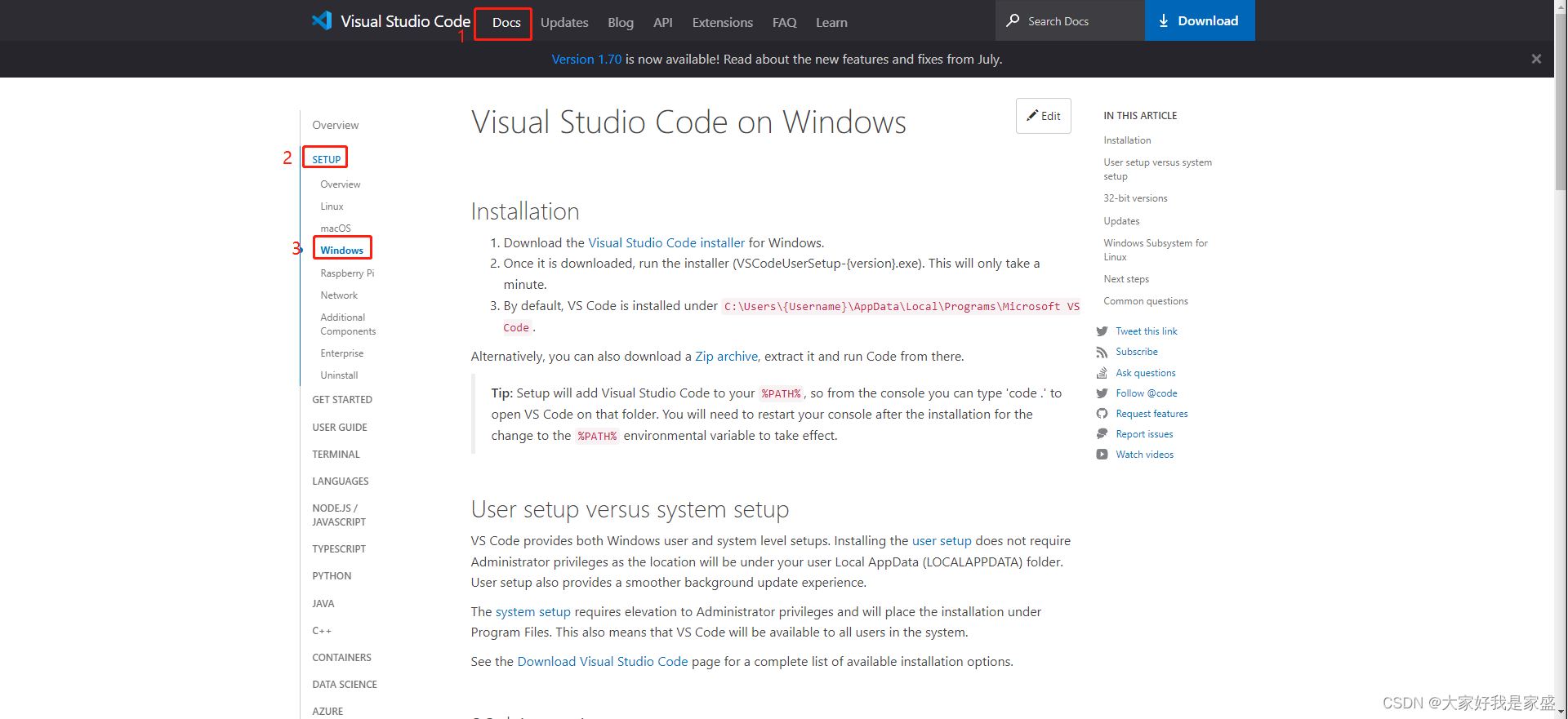Click the scrollbar up arrow
The height and width of the screenshot is (719, 1568).
tap(1561, 6)
